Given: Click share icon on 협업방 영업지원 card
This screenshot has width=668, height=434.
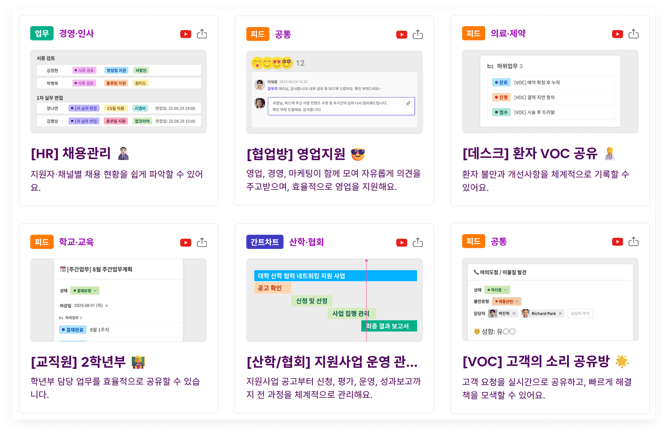Looking at the screenshot, I should [x=418, y=34].
